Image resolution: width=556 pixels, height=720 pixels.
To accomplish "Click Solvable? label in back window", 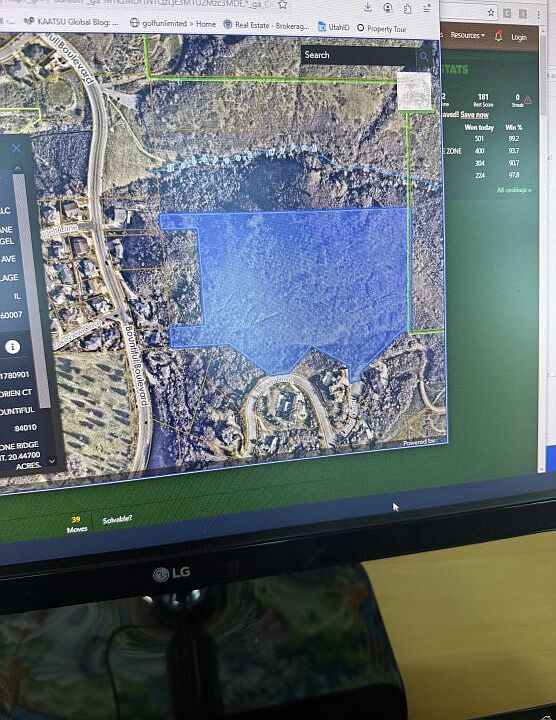I will tap(117, 519).
